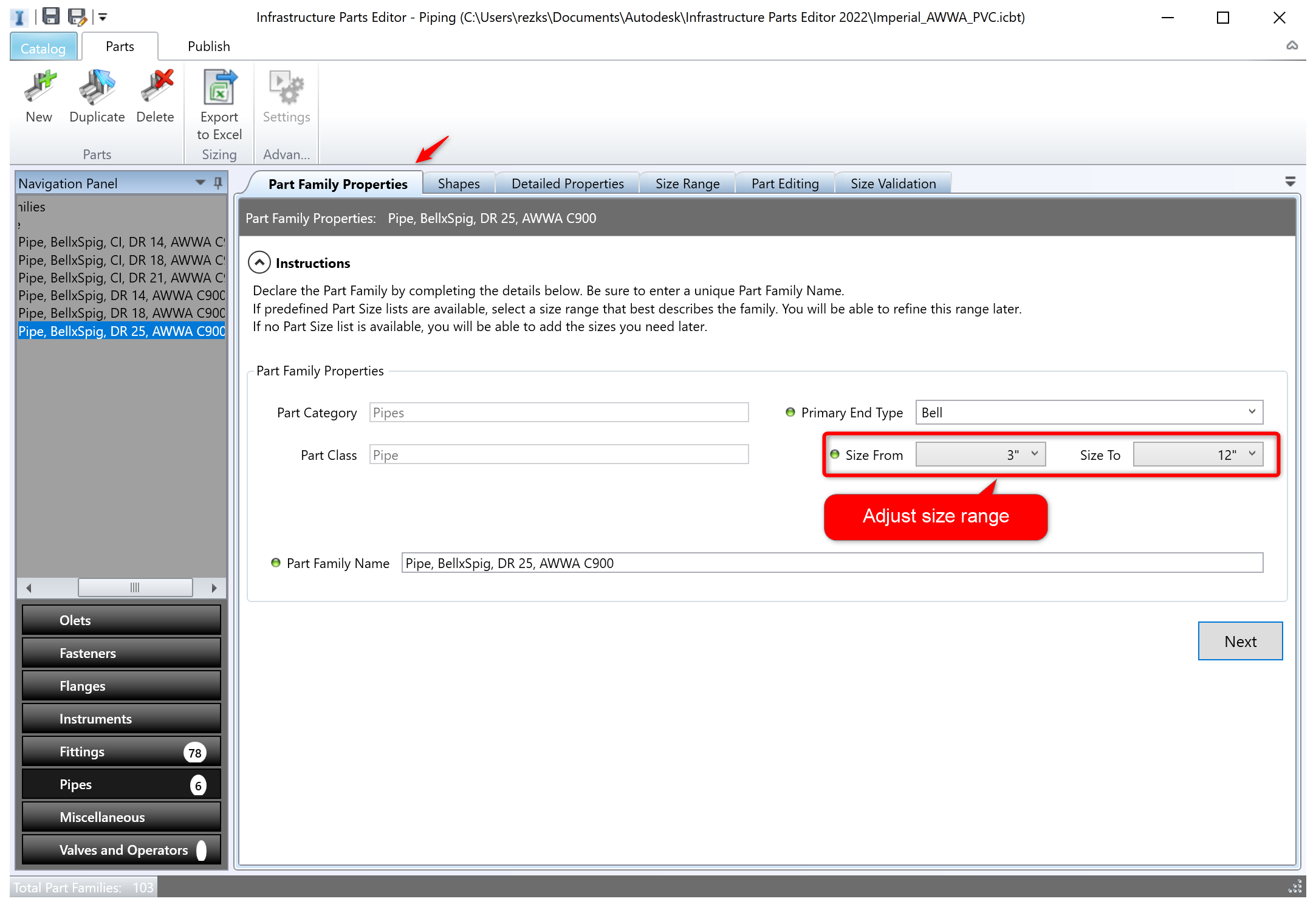The image size is (1316, 907).
Task: Click the Next button
Action: pyautogui.click(x=1239, y=641)
